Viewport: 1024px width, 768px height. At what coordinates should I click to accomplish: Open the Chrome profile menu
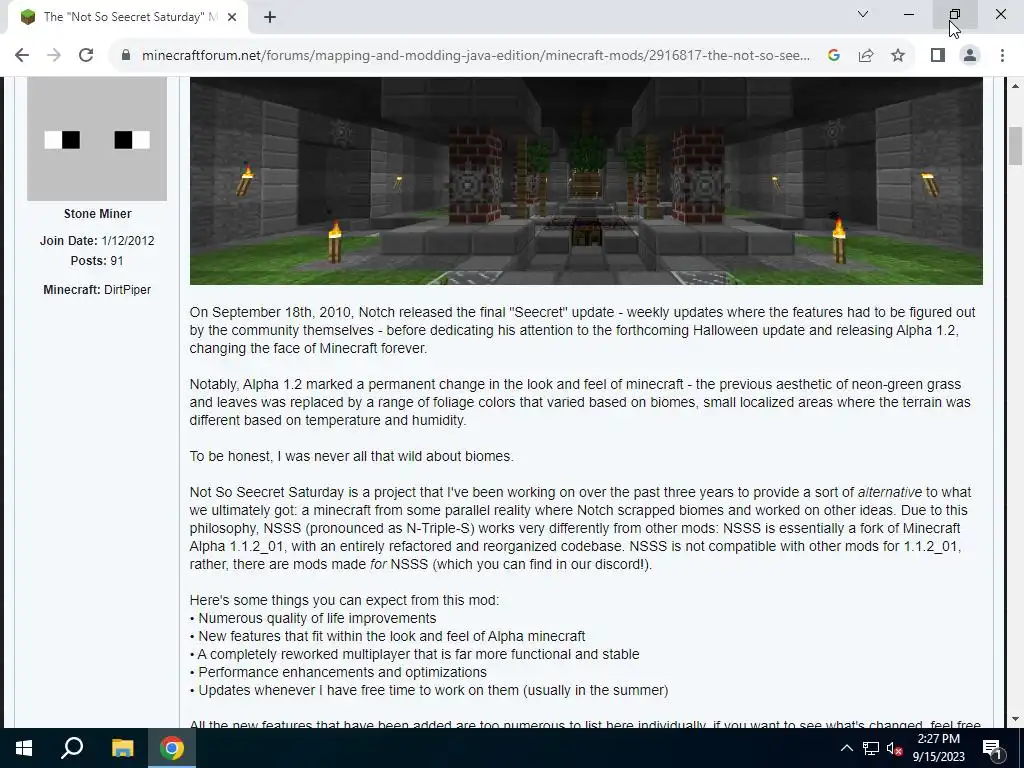pos(970,56)
